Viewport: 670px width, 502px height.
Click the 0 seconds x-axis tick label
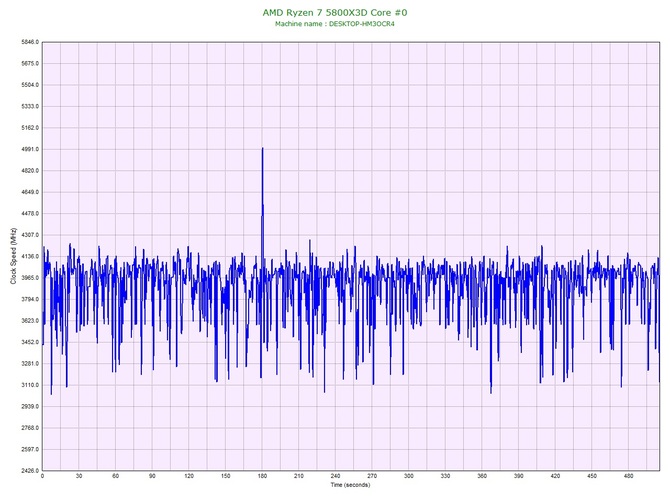[x=42, y=476]
